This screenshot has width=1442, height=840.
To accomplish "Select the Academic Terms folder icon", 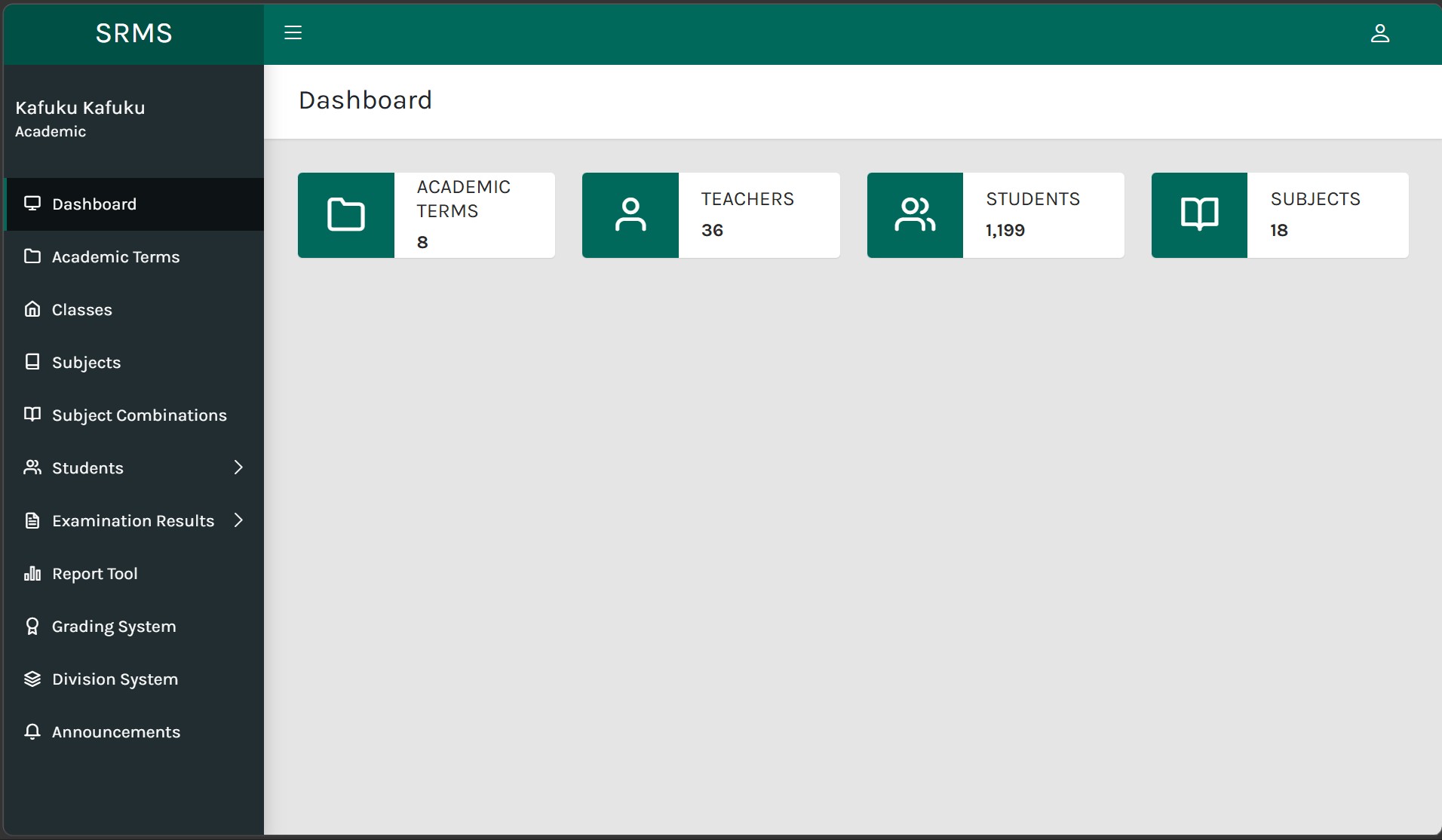I will coord(32,256).
